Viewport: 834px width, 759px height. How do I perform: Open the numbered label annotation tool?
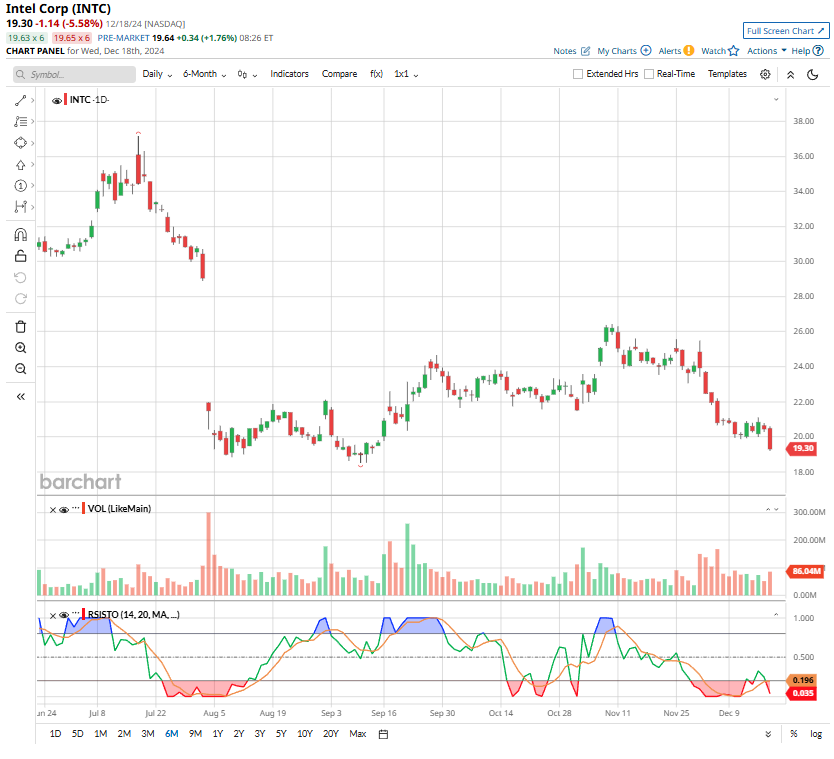[20, 186]
